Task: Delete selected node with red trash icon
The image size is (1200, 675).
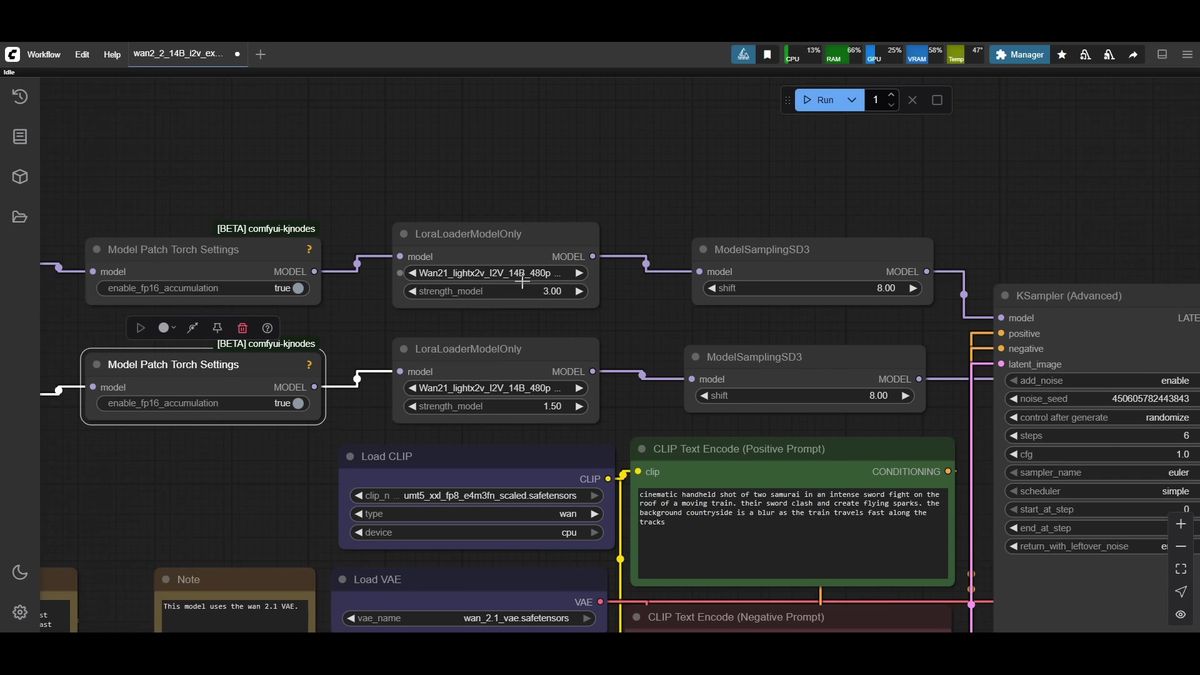Action: pos(242,327)
